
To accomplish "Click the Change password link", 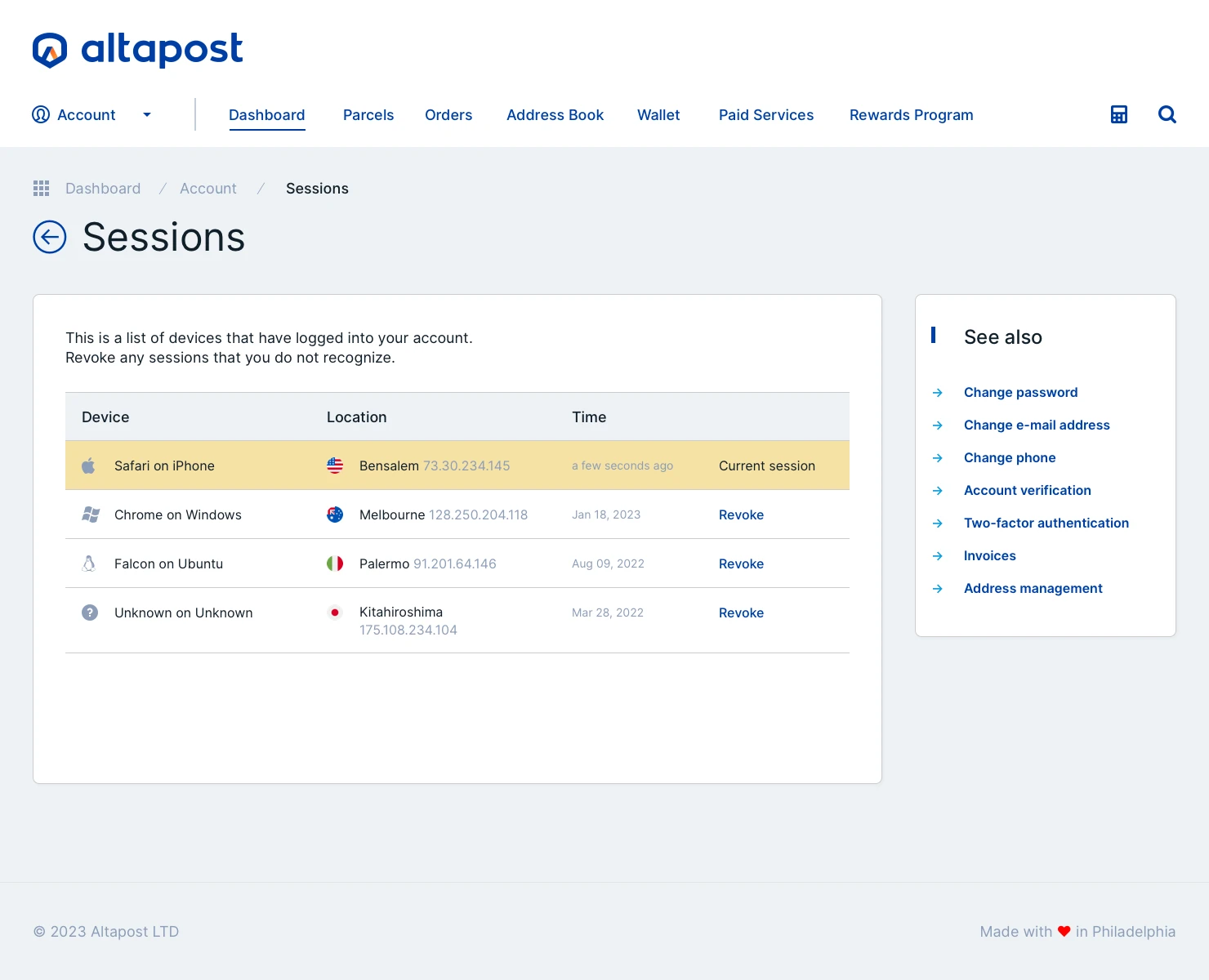I will click(1020, 392).
